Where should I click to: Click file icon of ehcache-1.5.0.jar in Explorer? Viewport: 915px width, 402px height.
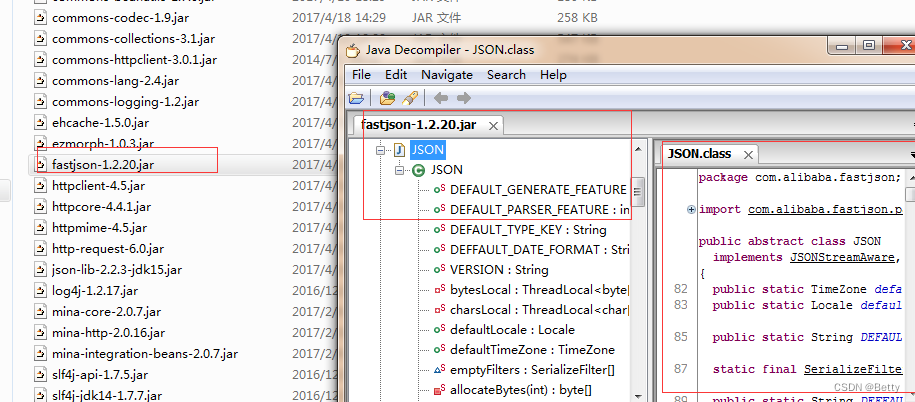point(40,123)
